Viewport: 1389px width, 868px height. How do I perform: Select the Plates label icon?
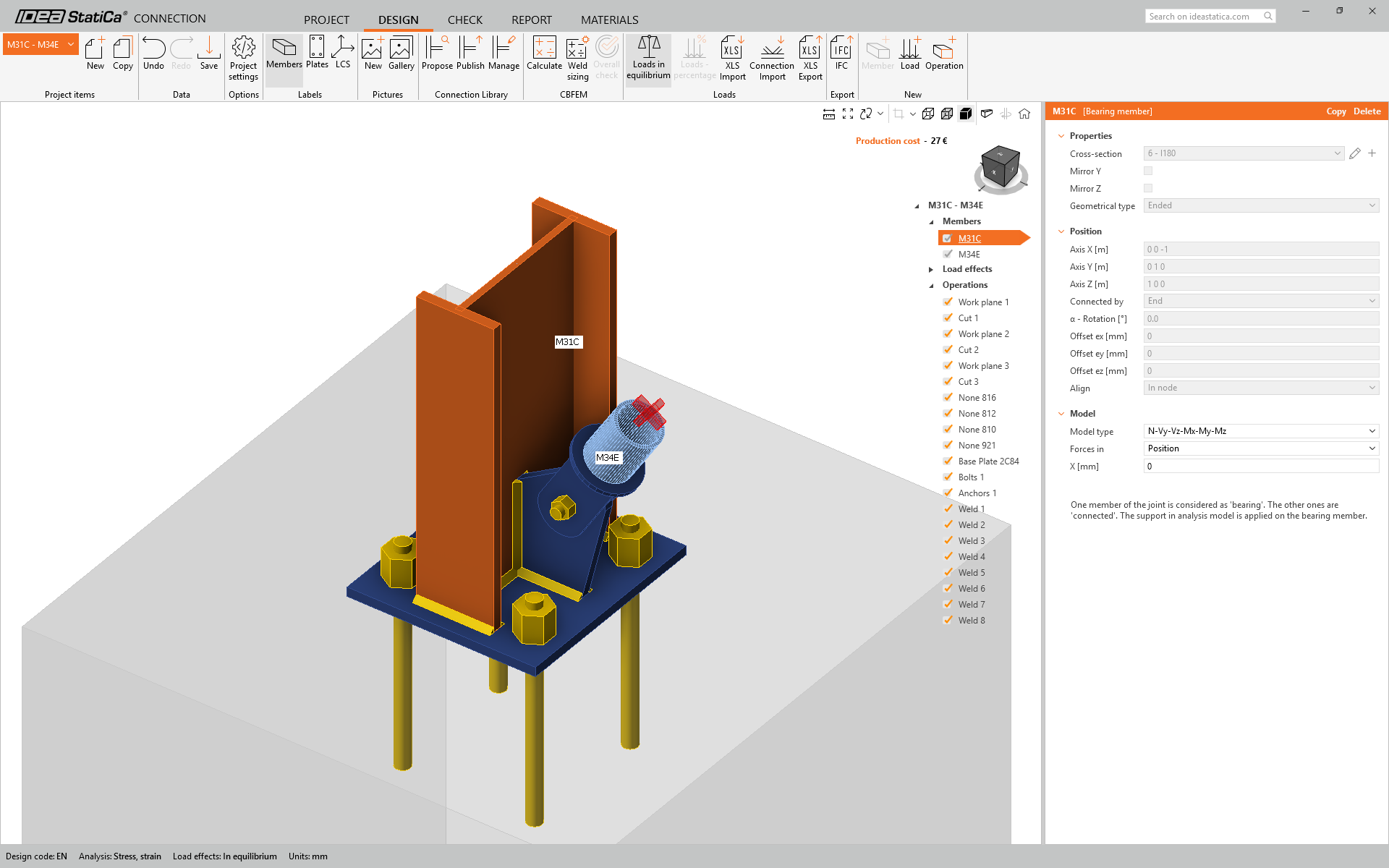317,54
